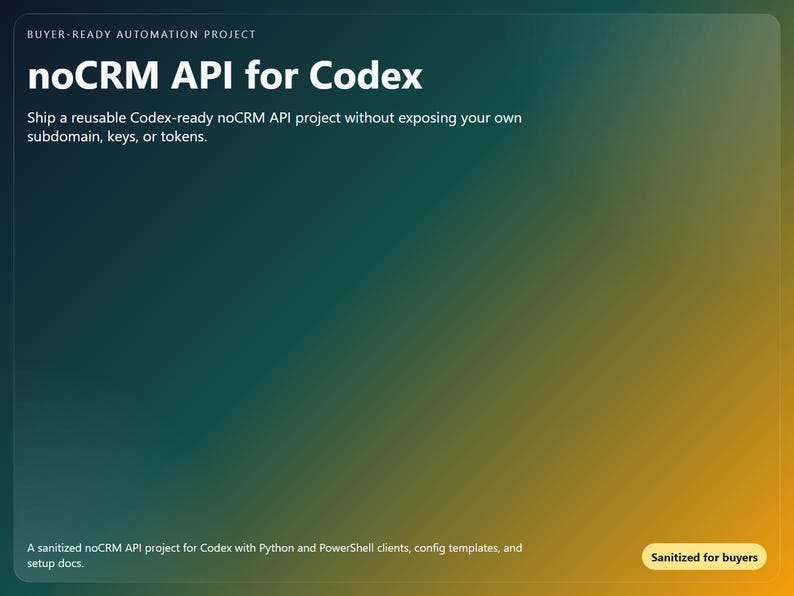Click the 'Ship a reusable Codex-ready' subtitle text

tap(274, 127)
